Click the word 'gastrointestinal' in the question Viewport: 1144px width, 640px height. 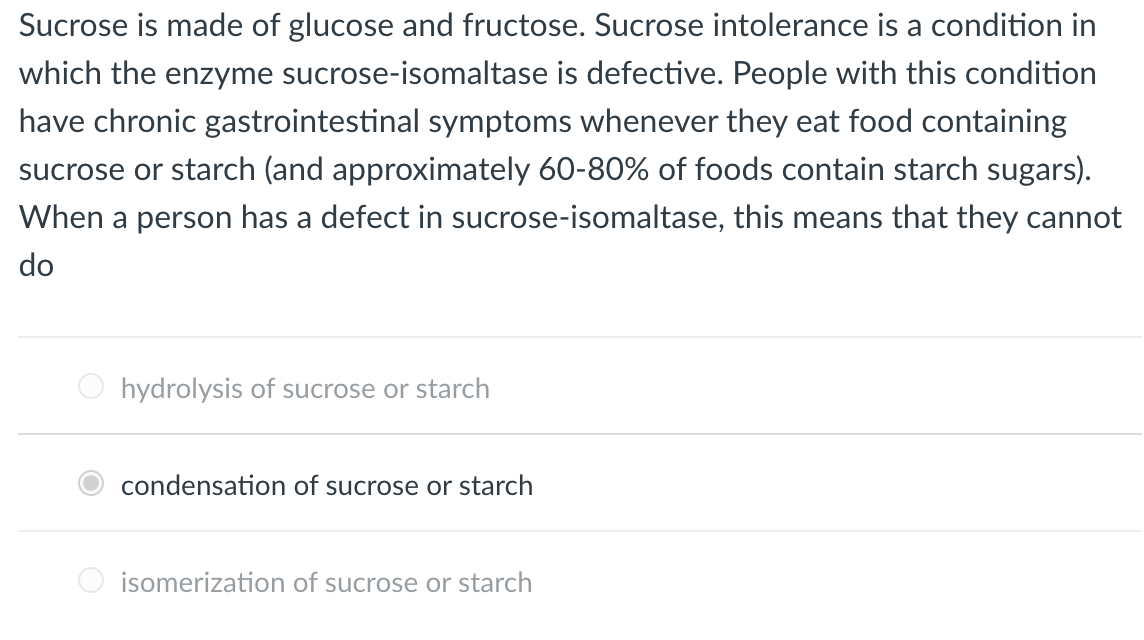pos(312,123)
